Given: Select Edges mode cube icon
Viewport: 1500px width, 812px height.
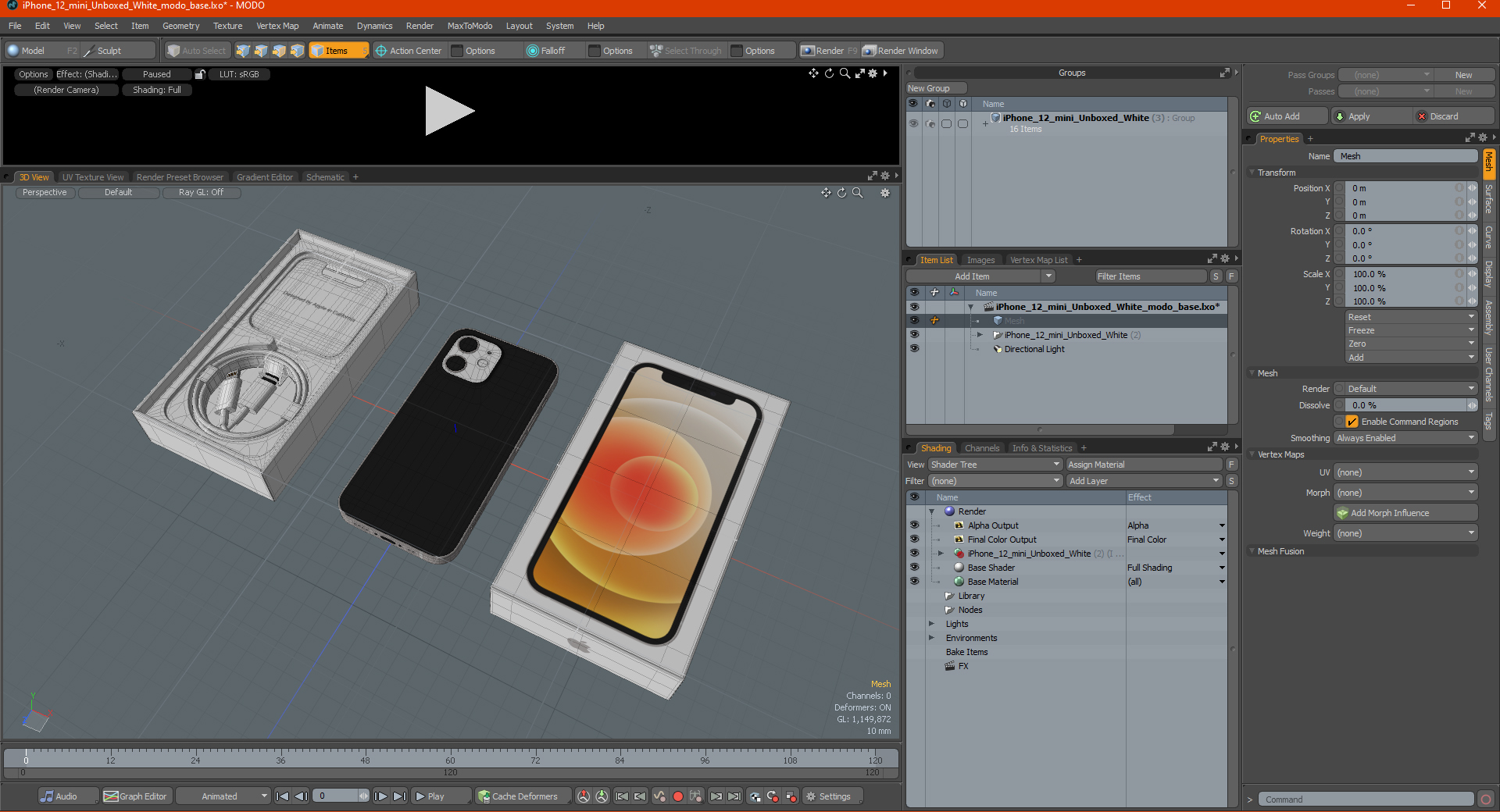Looking at the screenshot, I should [261, 51].
